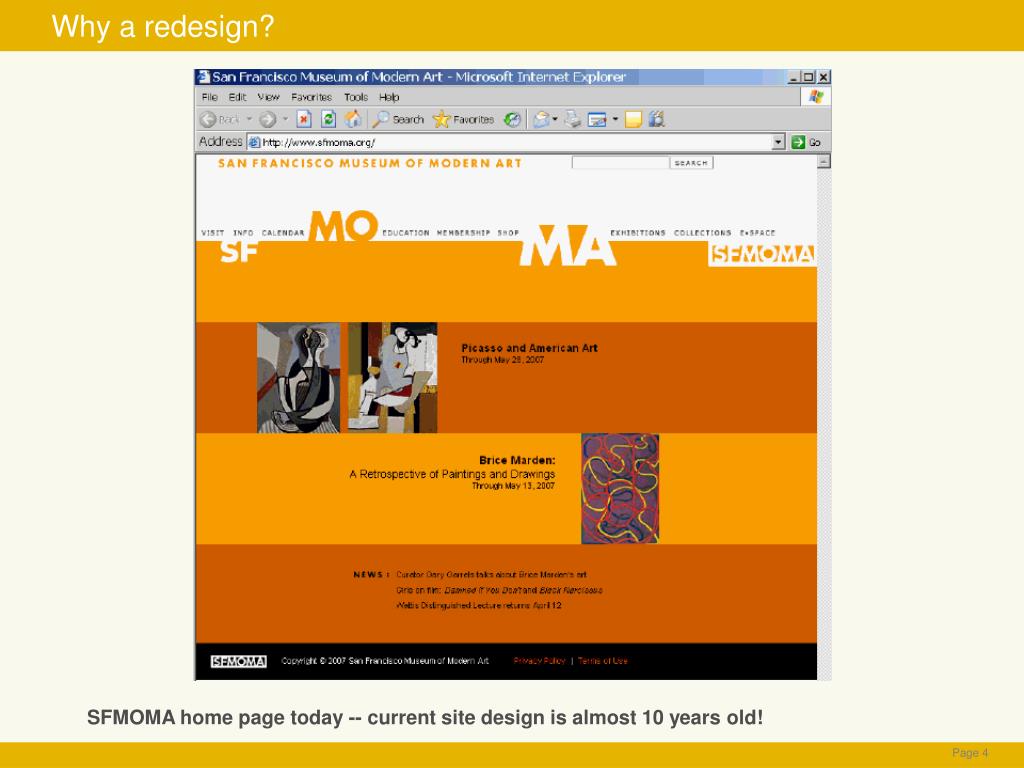
Task: Click the SAN FRANCISCO MUSEUM OF MODERN ART heading
Action: point(370,163)
